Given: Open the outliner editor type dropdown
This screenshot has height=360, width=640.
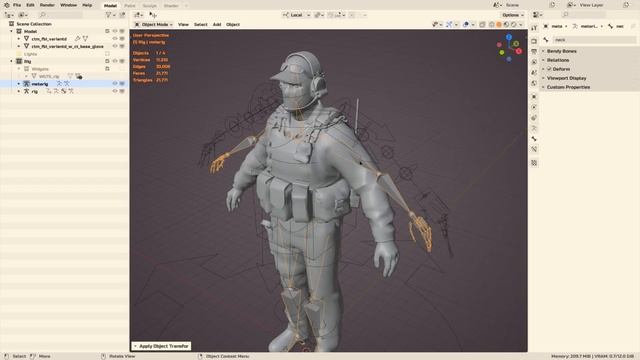Looking at the screenshot, I should coord(9,15).
